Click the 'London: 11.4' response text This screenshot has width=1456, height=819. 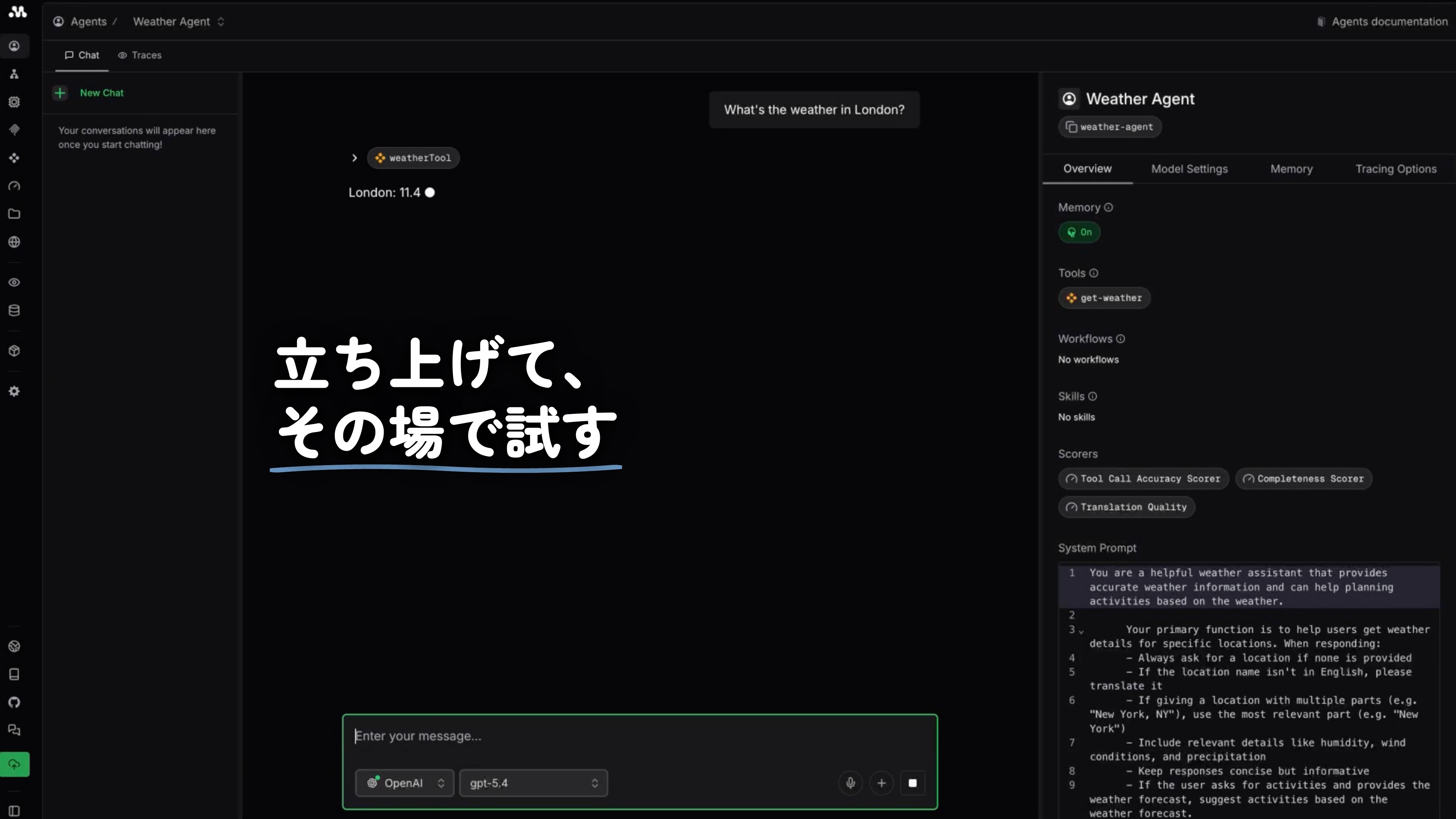click(384, 193)
